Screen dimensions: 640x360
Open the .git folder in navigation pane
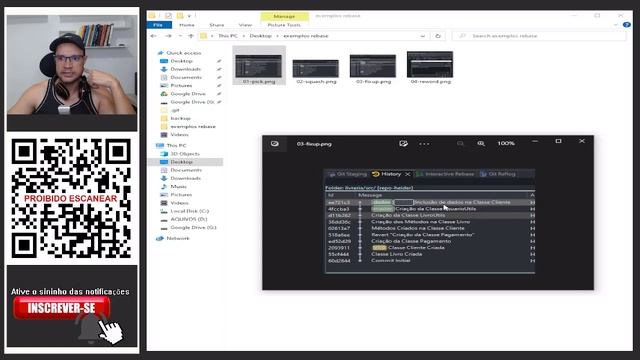[x=175, y=110]
